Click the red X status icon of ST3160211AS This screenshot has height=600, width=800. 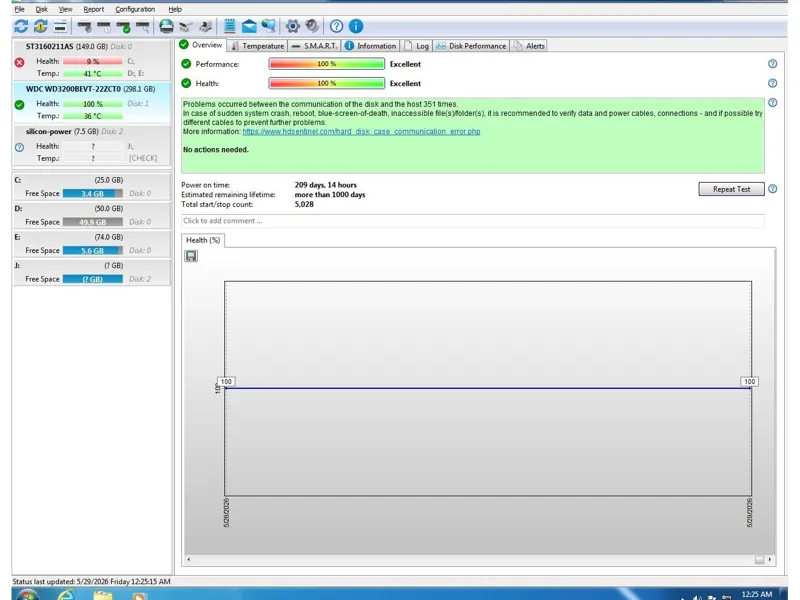click(19, 62)
